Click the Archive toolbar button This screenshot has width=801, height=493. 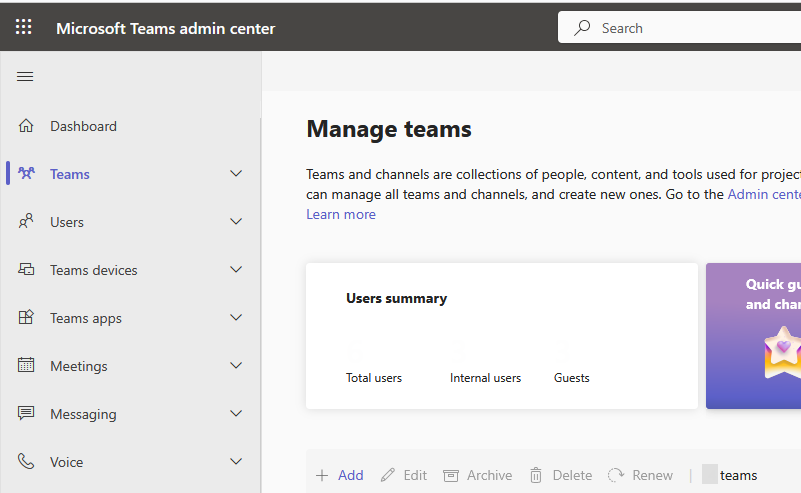coord(478,476)
